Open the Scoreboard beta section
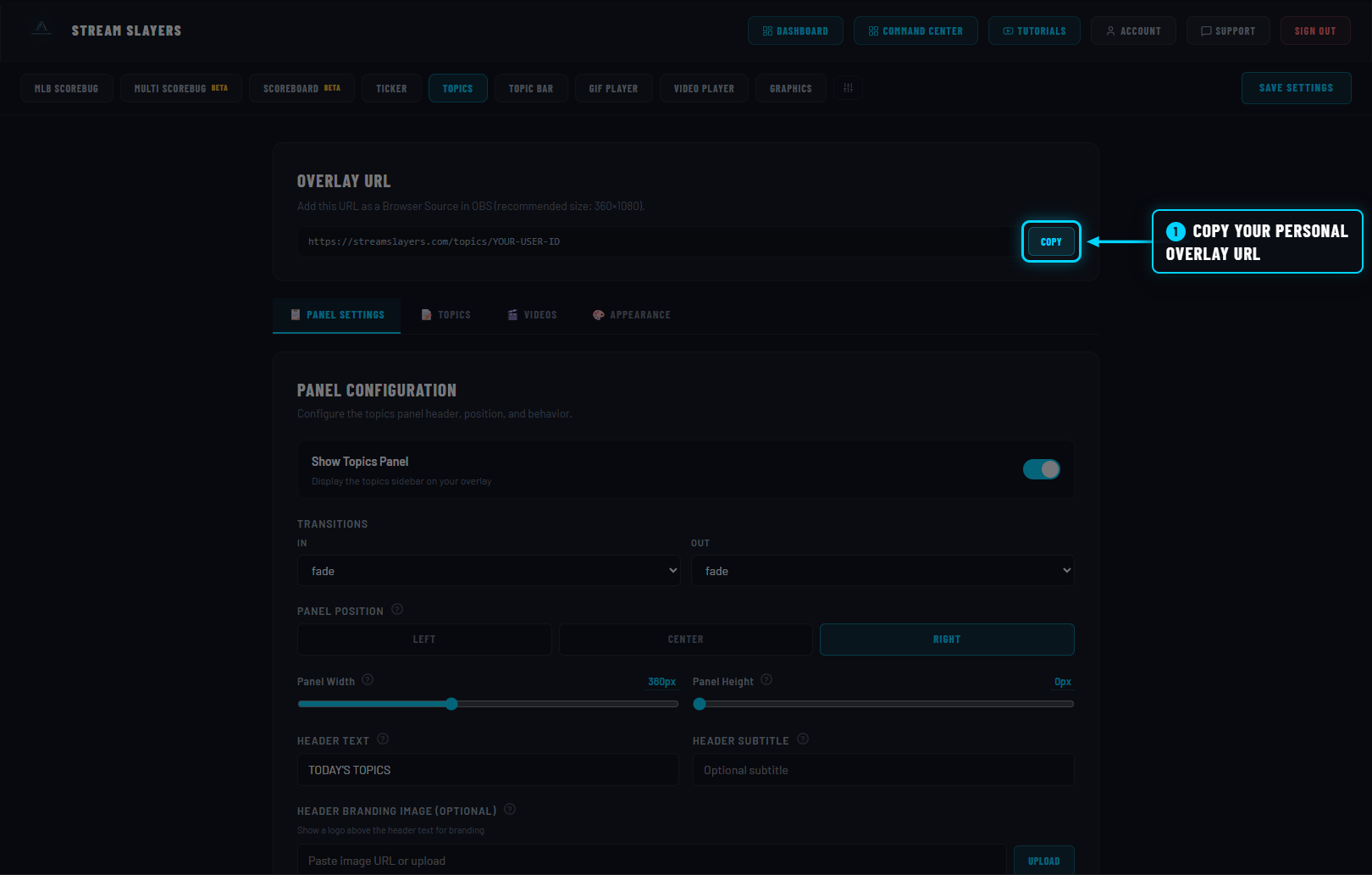The image size is (1372, 875). pyautogui.click(x=302, y=88)
